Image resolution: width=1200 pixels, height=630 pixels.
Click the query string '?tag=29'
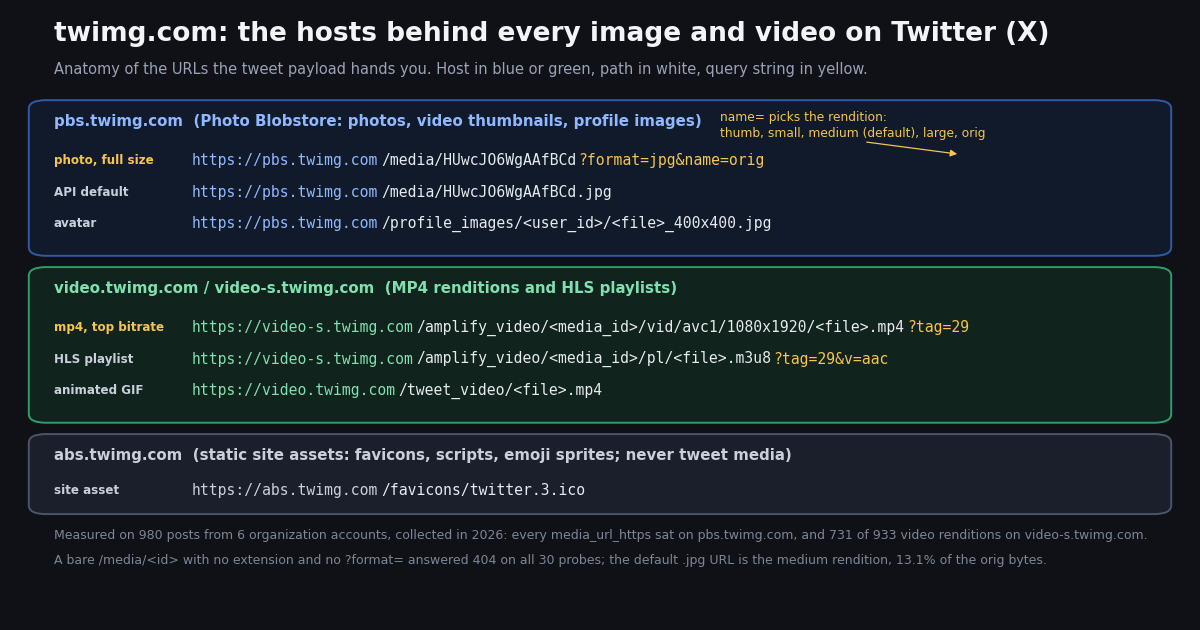click(938, 327)
